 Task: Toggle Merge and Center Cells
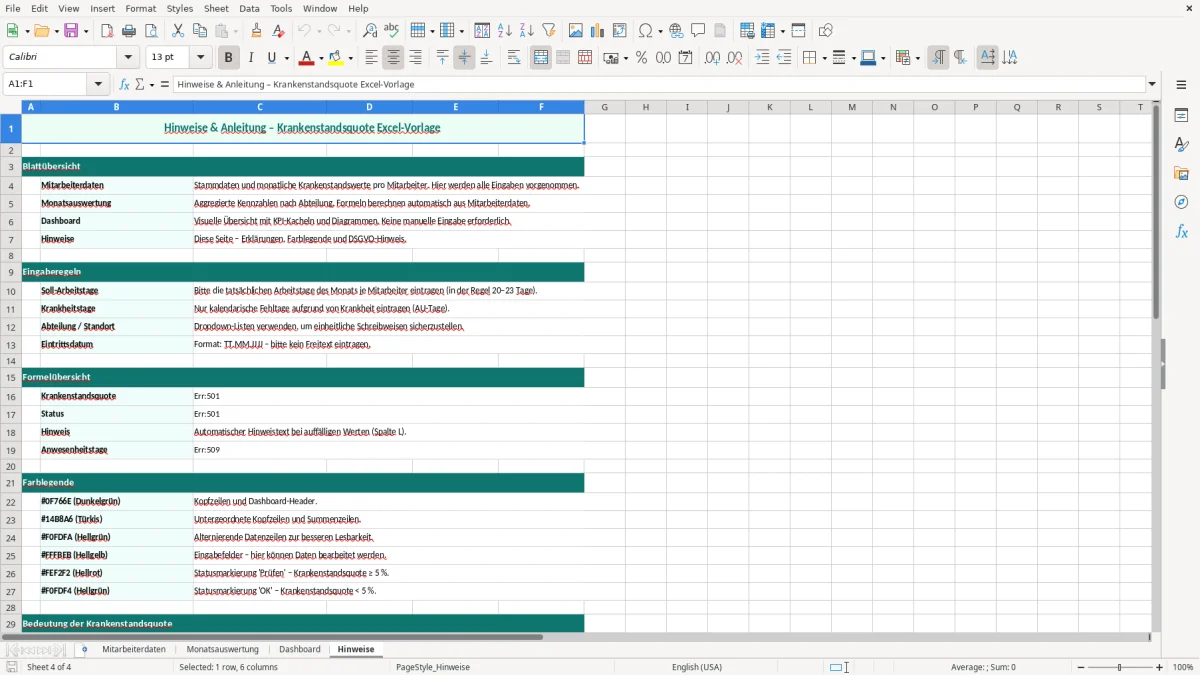(x=541, y=58)
